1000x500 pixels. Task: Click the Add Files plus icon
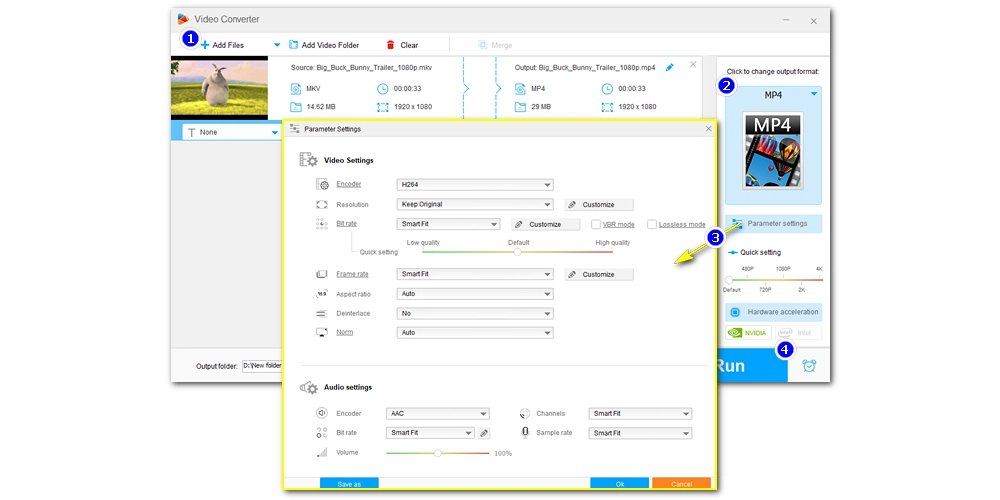point(205,45)
